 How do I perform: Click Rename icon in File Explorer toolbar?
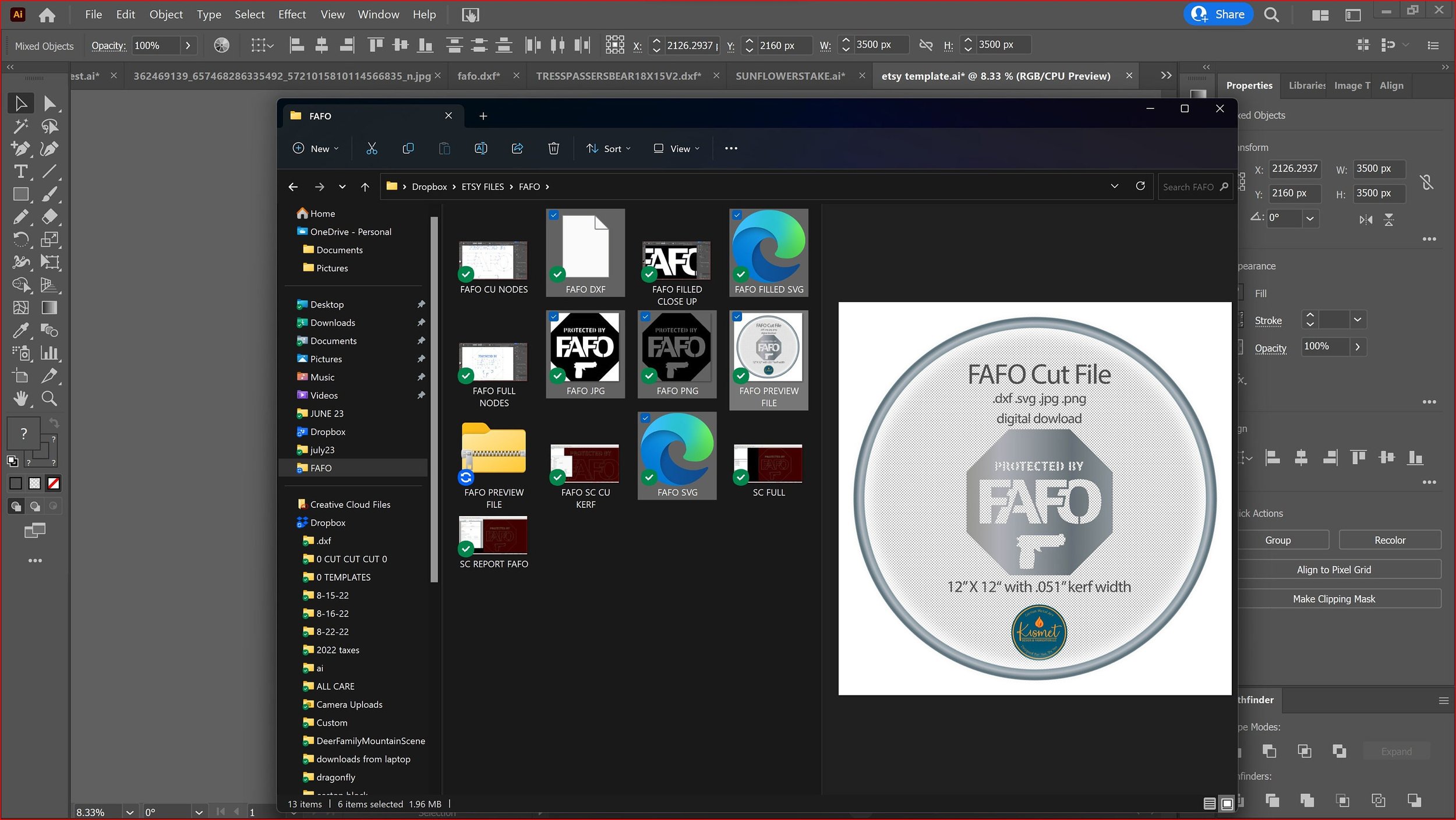(x=480, y=149)
